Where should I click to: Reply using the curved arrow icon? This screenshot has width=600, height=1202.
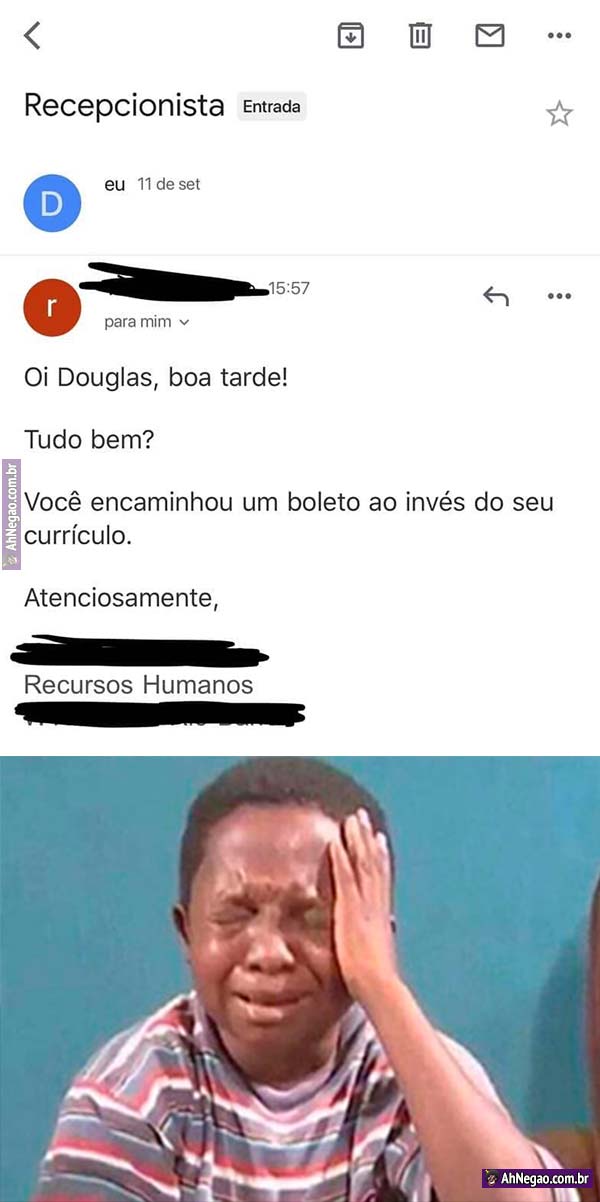496,296
